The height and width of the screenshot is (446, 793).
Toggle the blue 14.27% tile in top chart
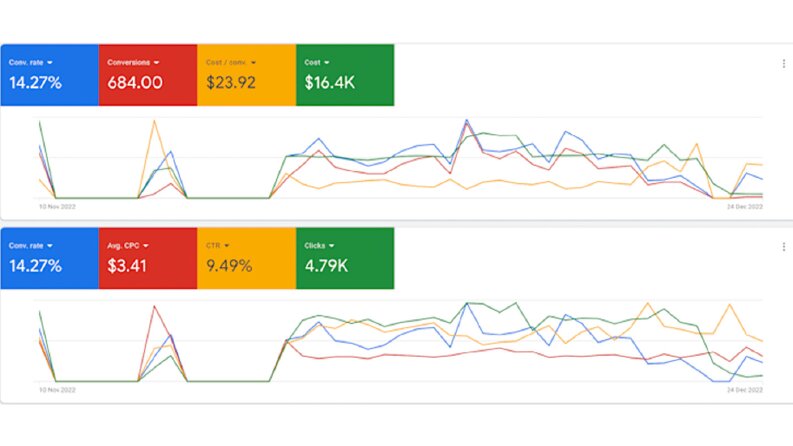tap(50, 75)
